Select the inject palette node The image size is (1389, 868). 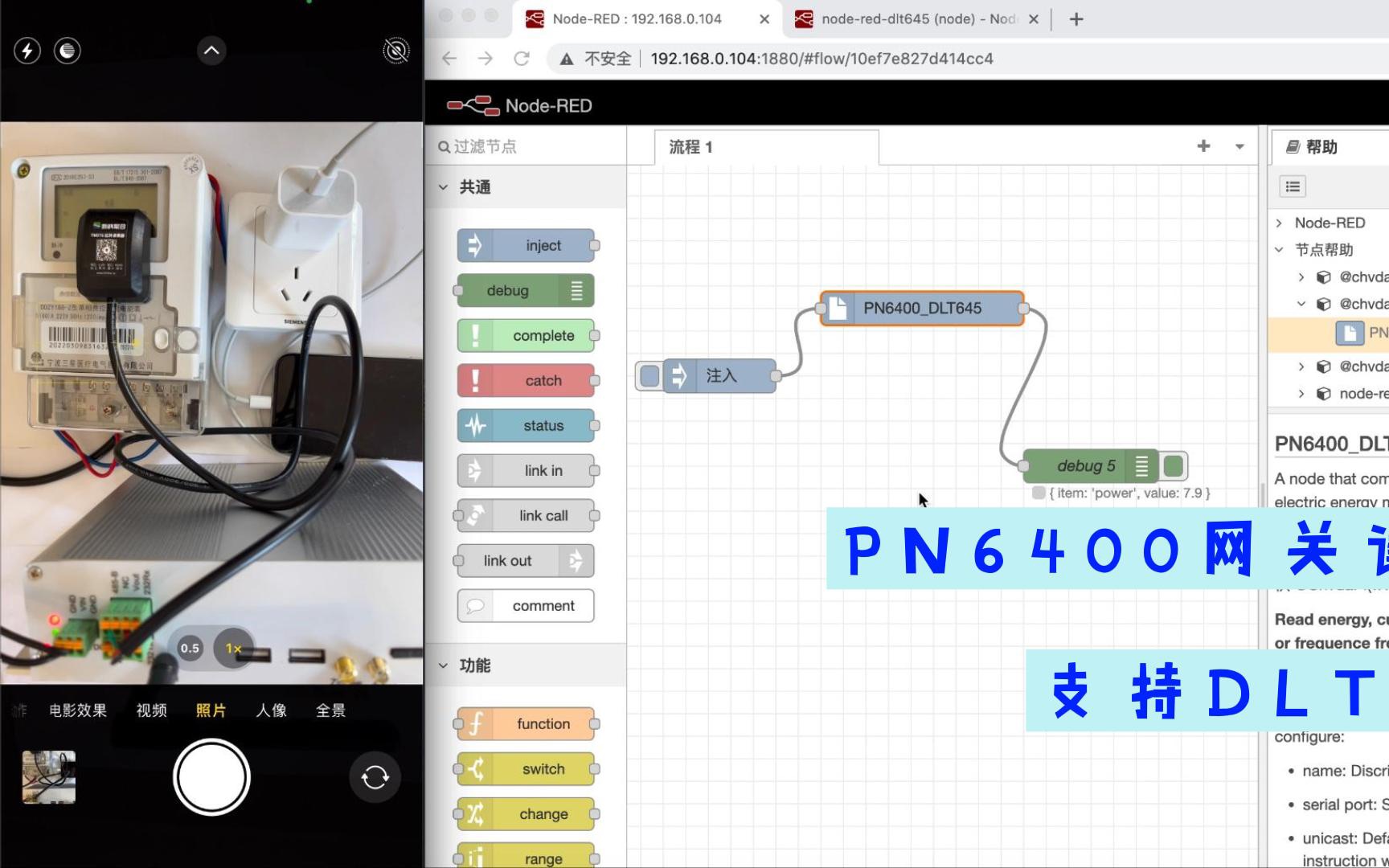pos(527,246)
